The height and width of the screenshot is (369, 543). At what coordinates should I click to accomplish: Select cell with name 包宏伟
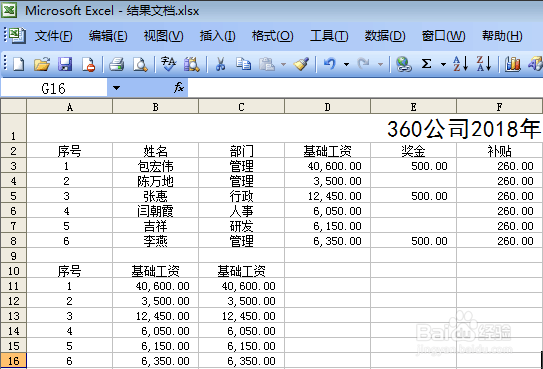155,166
